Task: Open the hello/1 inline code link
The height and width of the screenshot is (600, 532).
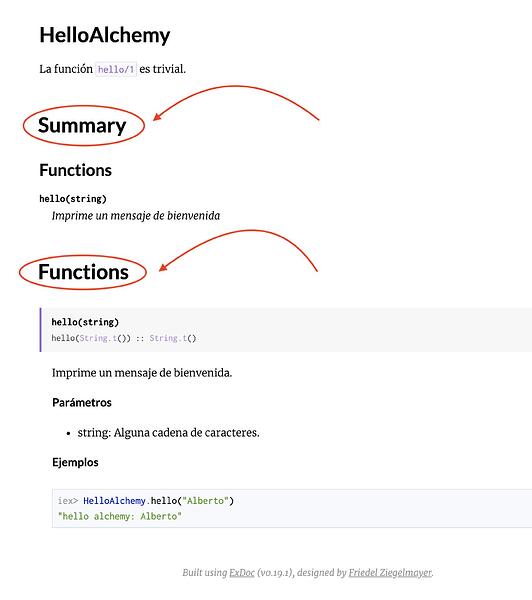Action: [116, 69]
